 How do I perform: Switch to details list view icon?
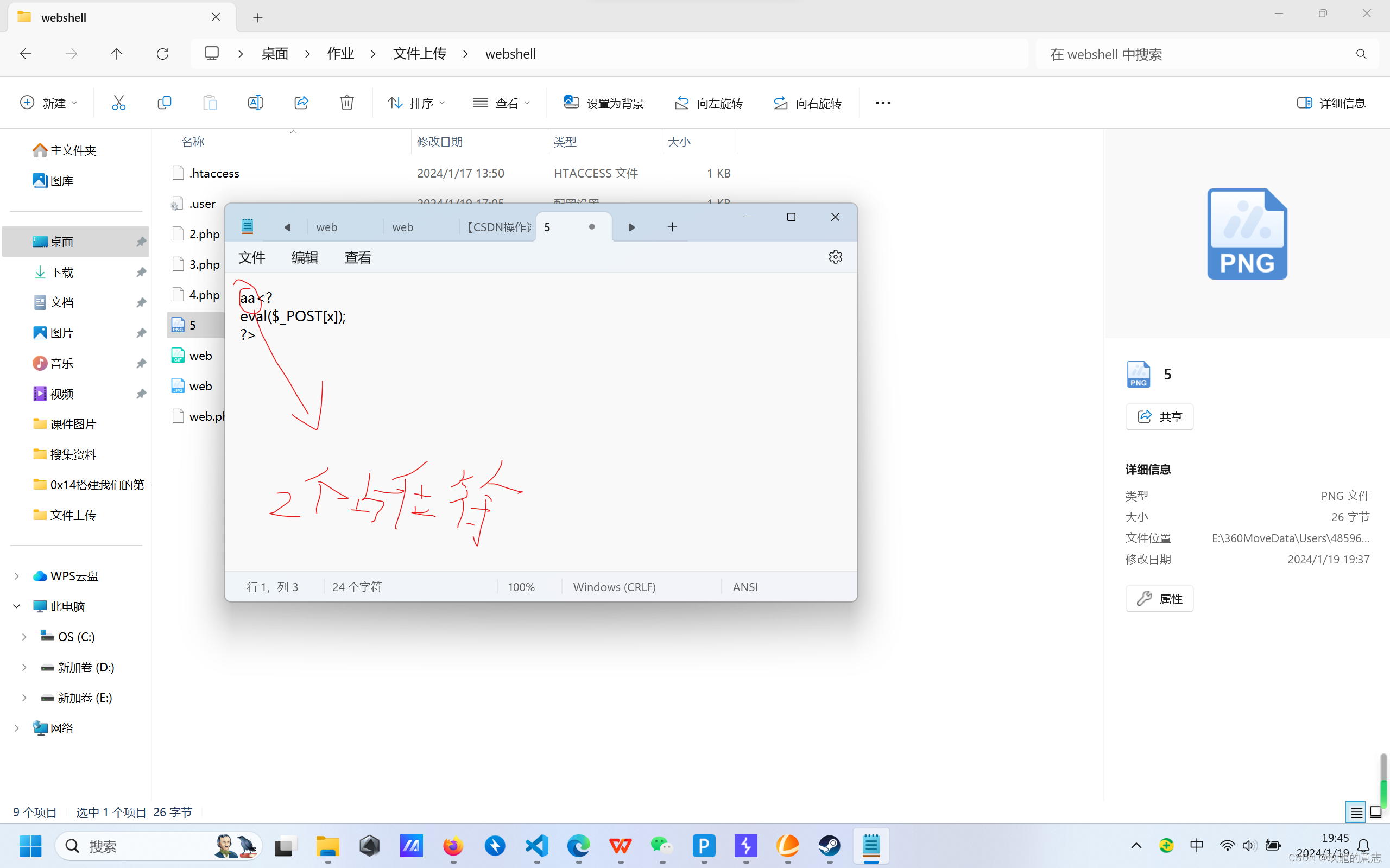pos(1356,812)
